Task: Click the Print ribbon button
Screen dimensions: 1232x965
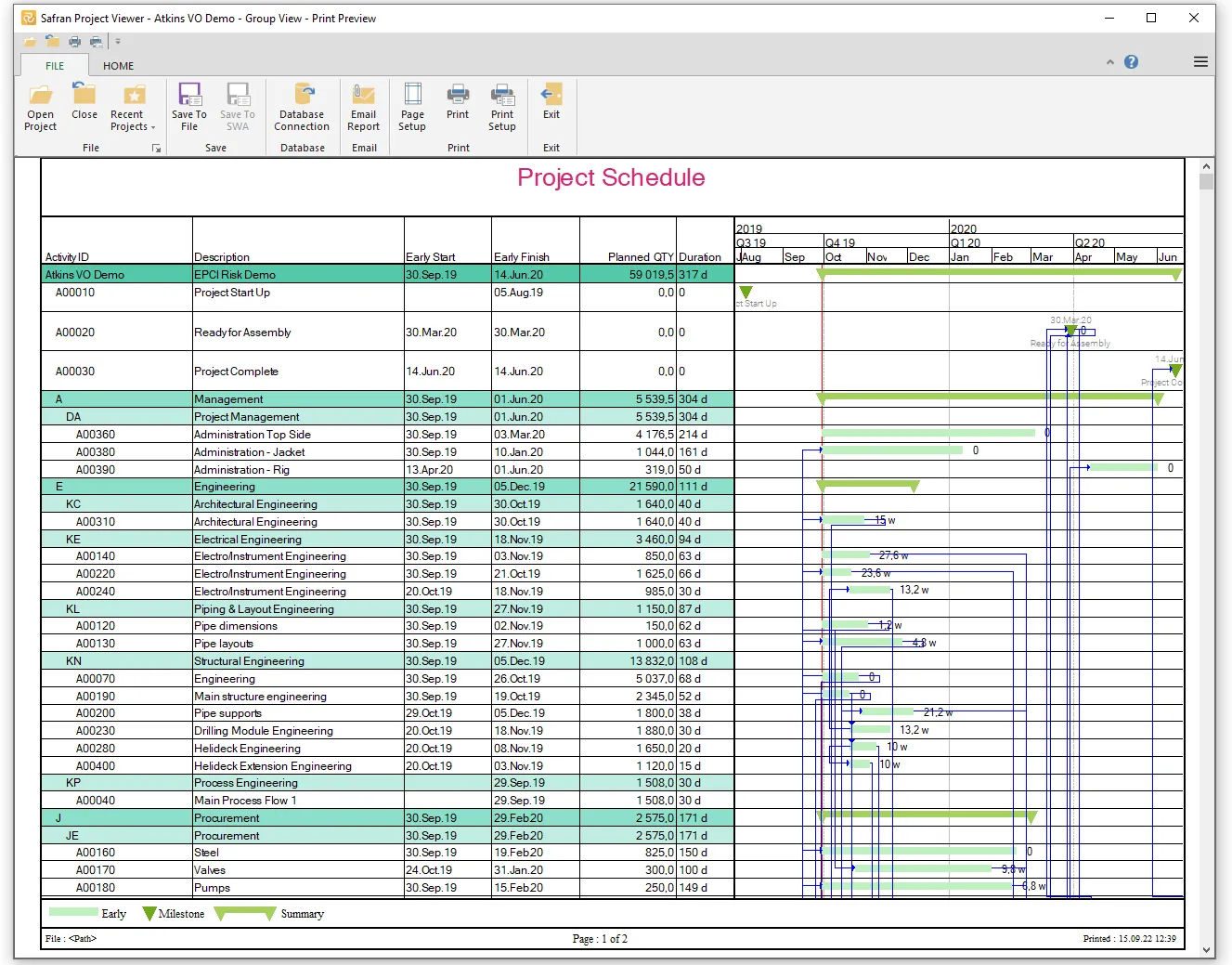Action: 458,102
